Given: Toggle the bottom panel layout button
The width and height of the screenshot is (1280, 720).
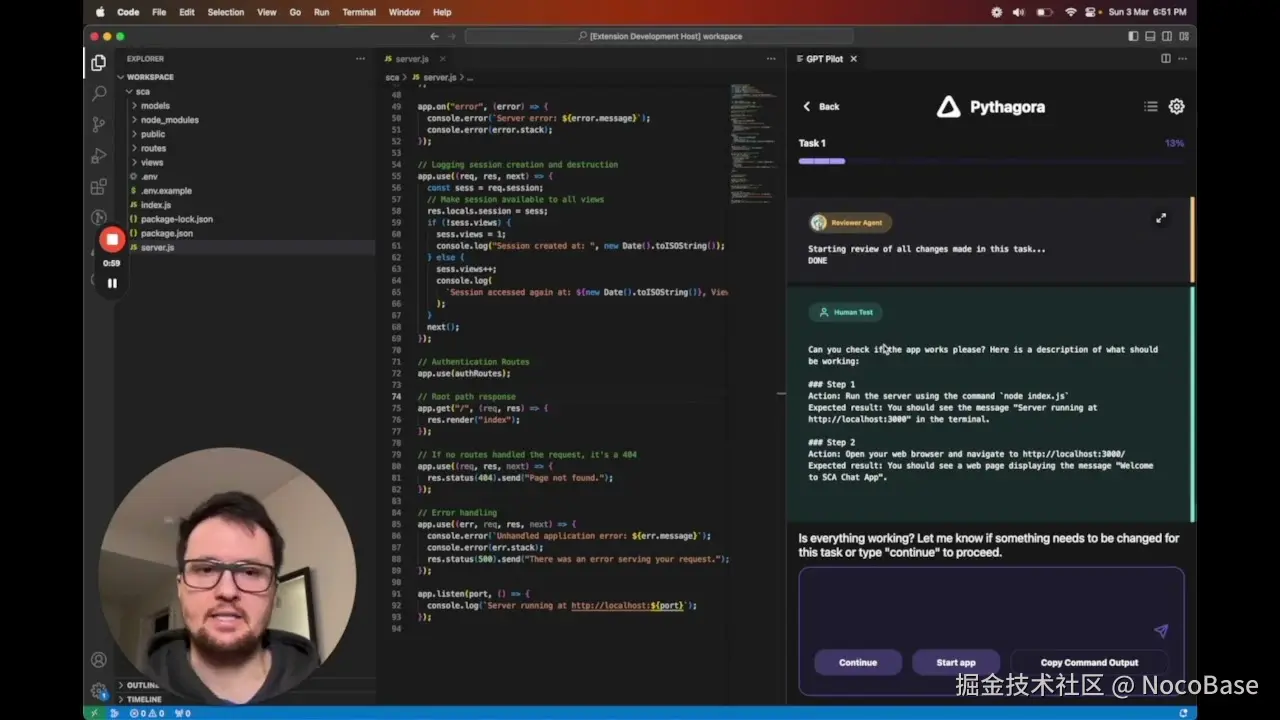Looking at the screenshot, I should (1151, 36).
